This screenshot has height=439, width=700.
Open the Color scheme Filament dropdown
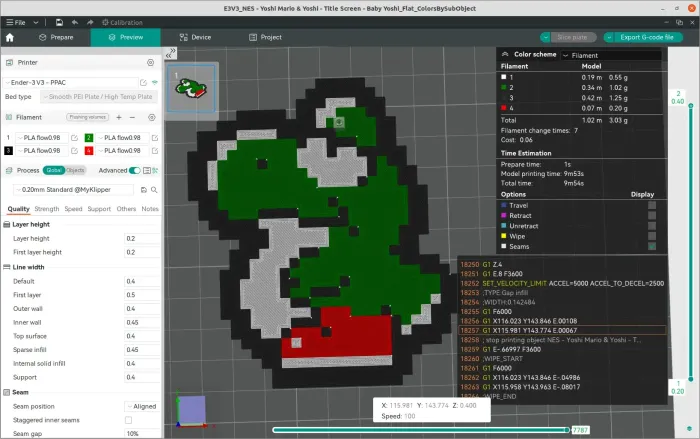611,55
